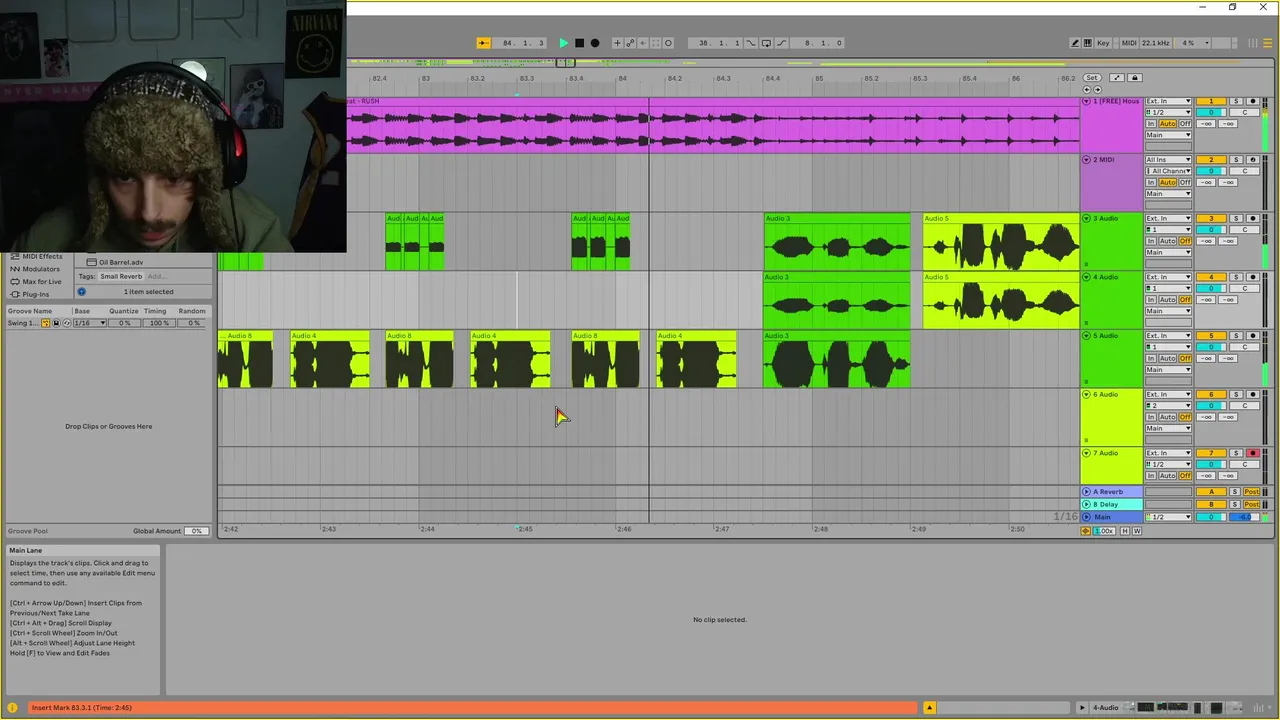
Task: Select Audio 5 clip on track 4
Action: [1001, 301]
